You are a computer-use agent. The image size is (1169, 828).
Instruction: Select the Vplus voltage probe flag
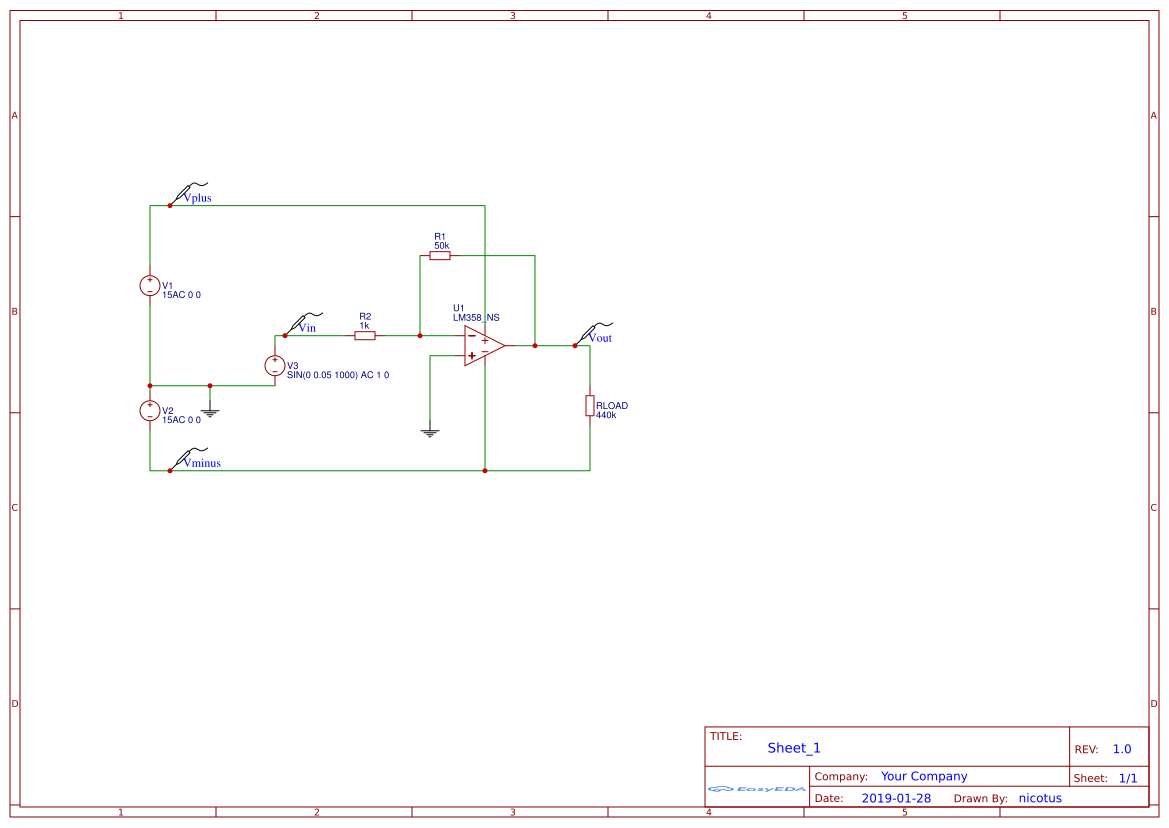click(185, 190)
